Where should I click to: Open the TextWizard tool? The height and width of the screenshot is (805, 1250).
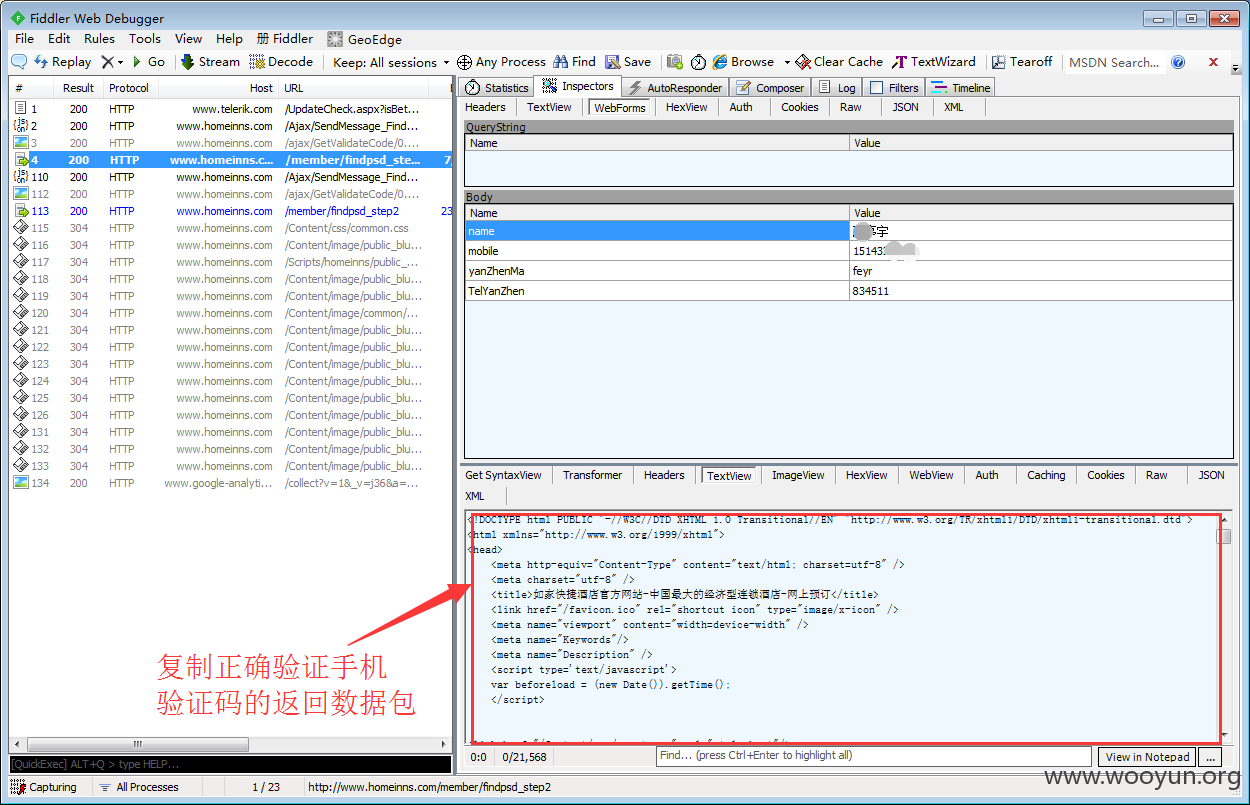pos(933,62)
